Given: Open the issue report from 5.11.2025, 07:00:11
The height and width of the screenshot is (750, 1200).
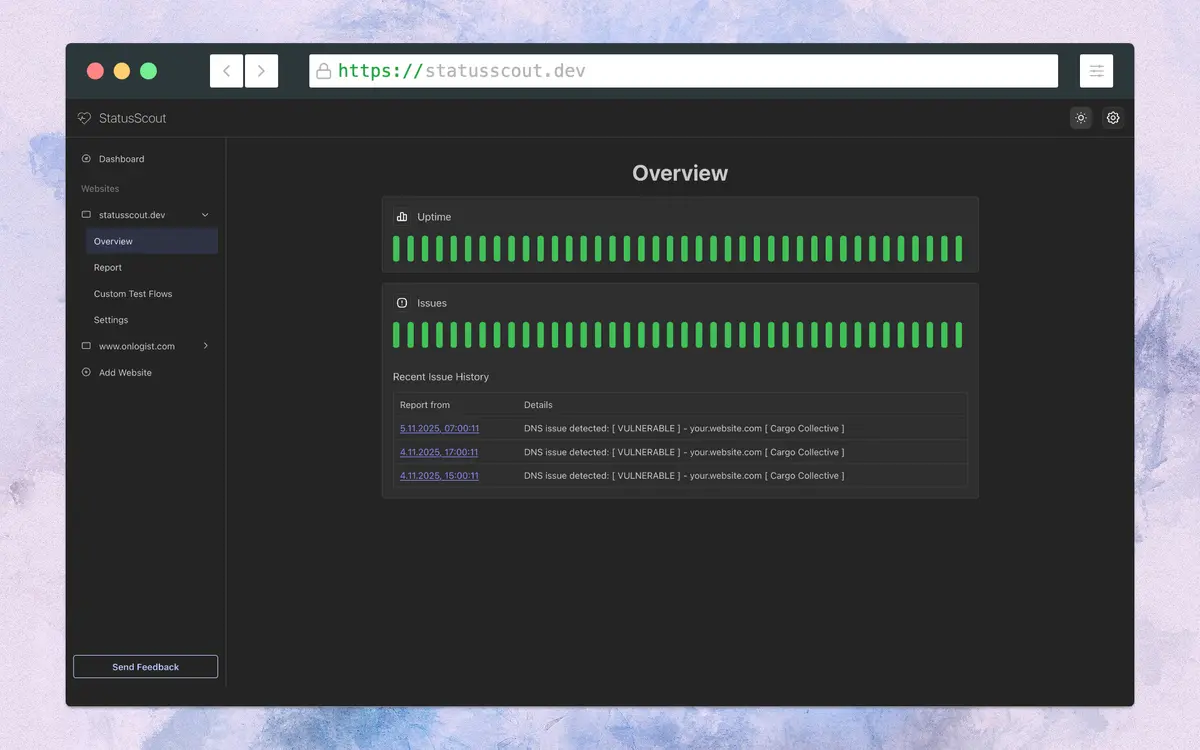Looking at the screenshot, I should click(438, 428).
